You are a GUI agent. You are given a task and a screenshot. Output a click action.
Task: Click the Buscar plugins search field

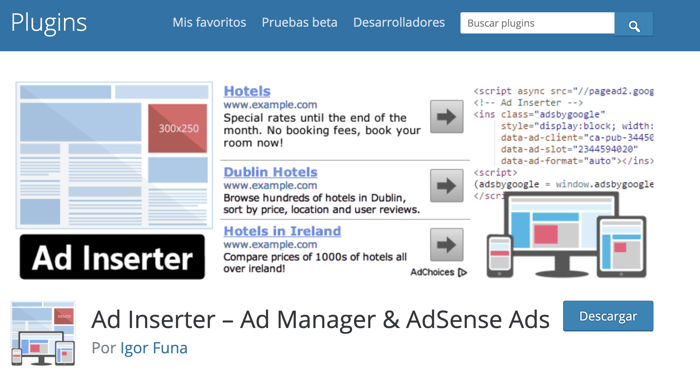(x=538, y=23)
